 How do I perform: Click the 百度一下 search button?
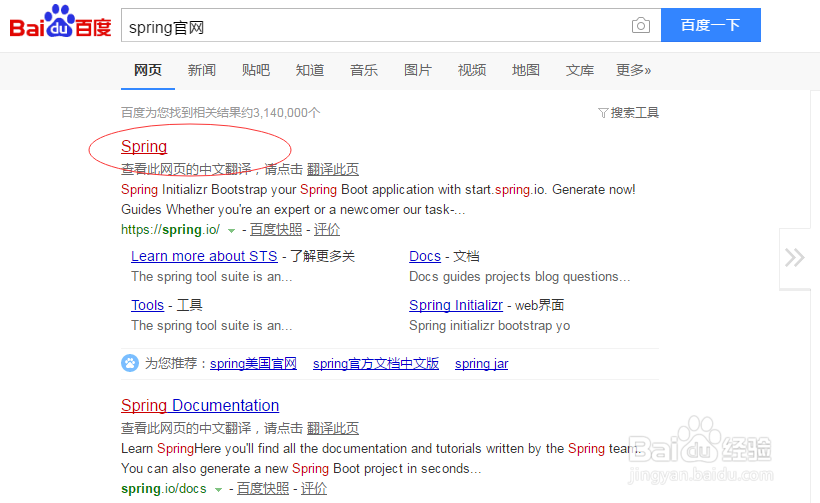711,25
